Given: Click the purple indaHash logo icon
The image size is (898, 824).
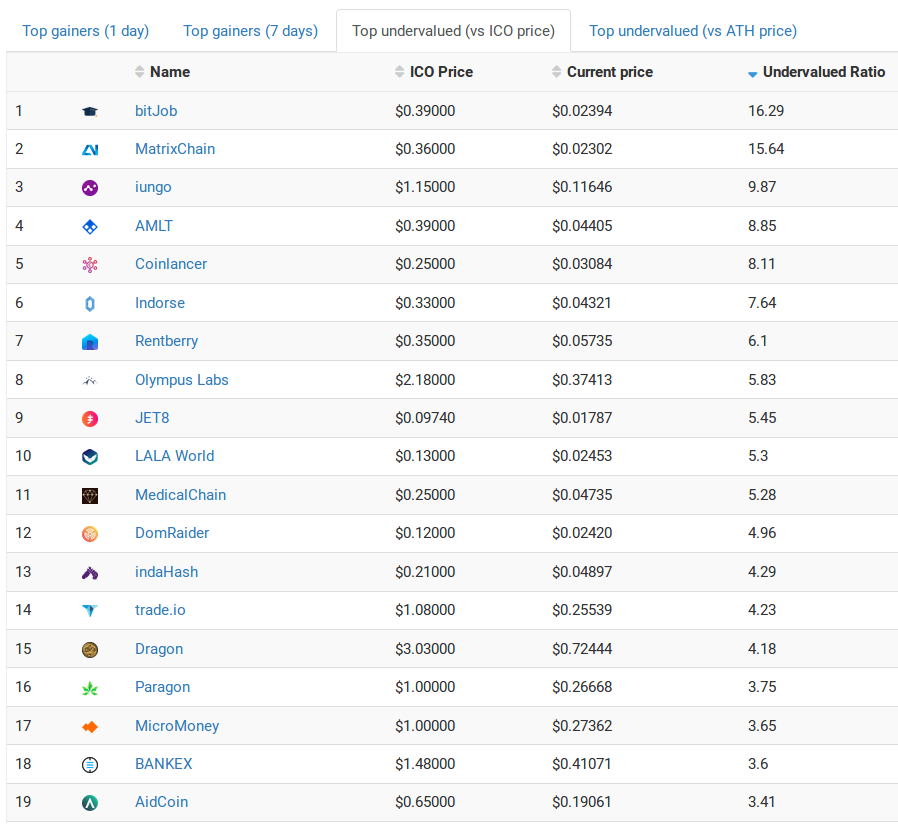Looking at the screenshot, I should point(90,573).
